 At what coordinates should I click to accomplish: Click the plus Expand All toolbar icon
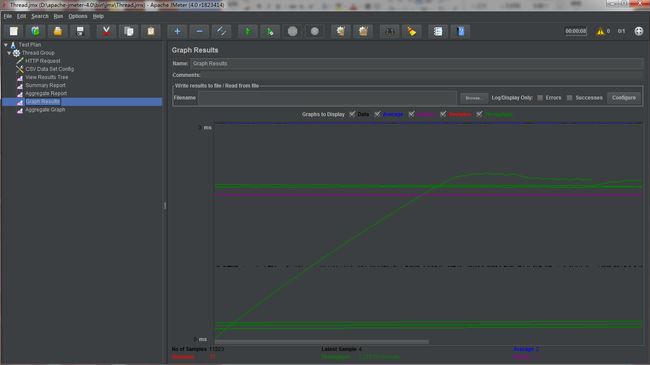pyautogui.click(x=177, y=32)
